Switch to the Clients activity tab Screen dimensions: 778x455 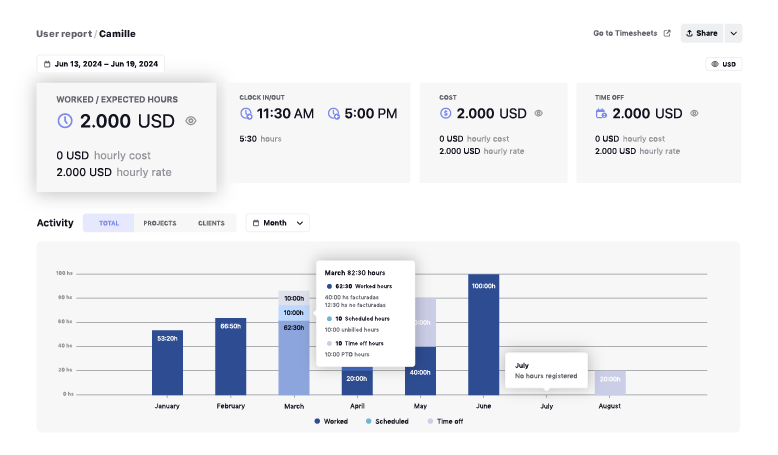[x=211, y=223]
